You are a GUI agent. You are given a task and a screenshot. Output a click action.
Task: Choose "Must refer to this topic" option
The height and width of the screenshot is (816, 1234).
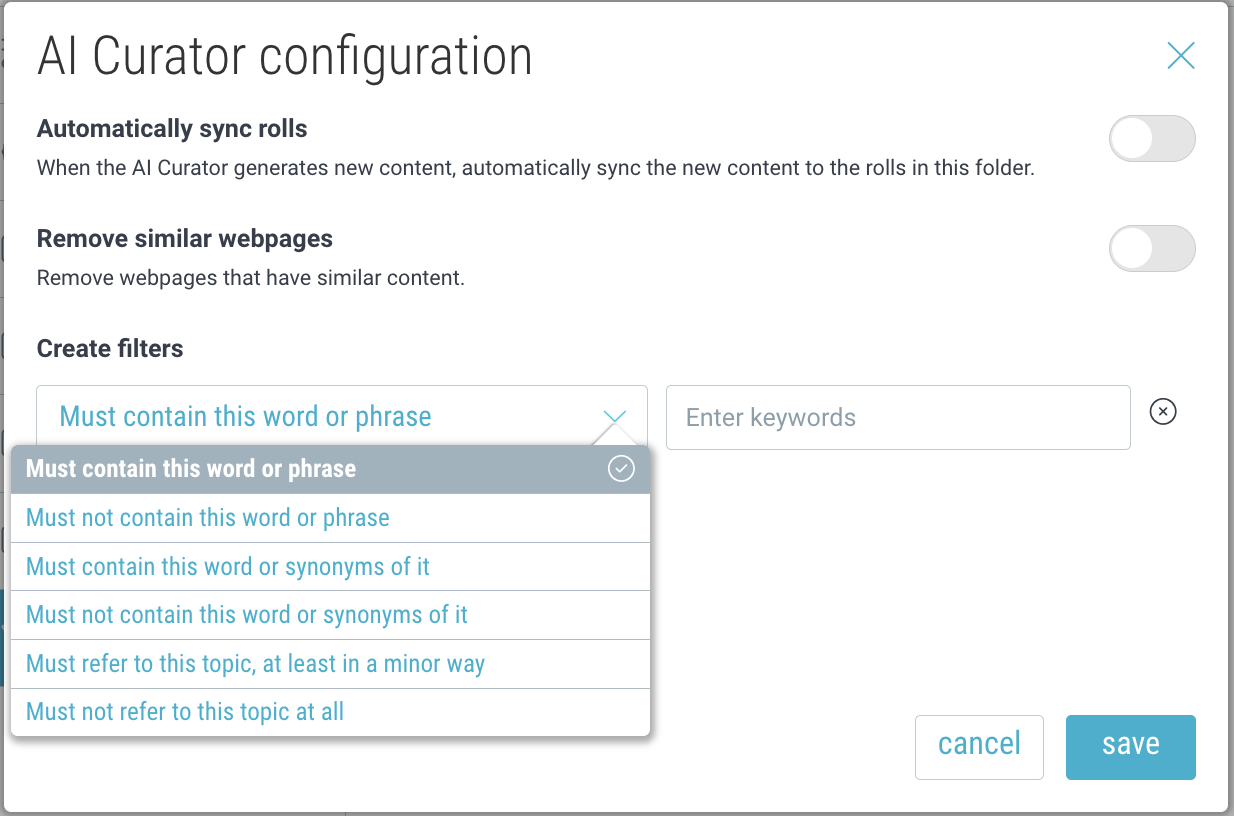coord(255,664)
